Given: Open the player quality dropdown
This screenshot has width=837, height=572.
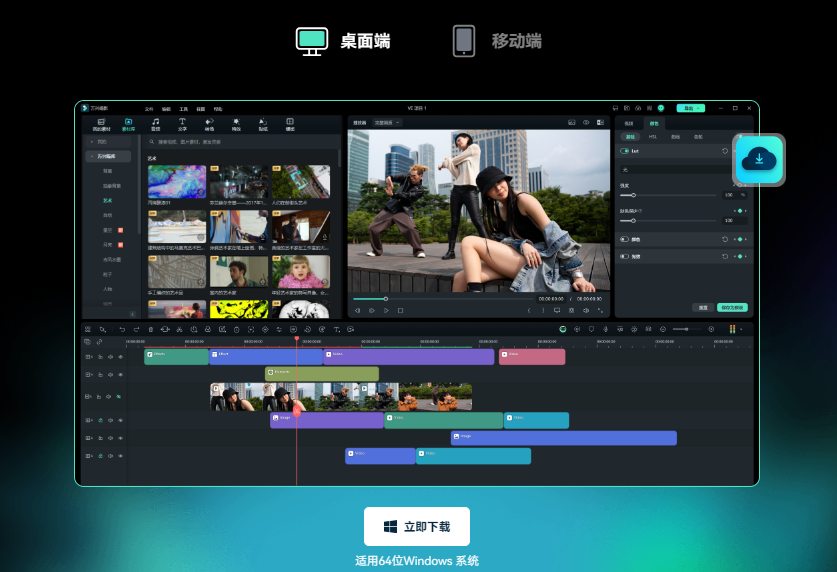Looking at the screenshot, I should (387, 123).
